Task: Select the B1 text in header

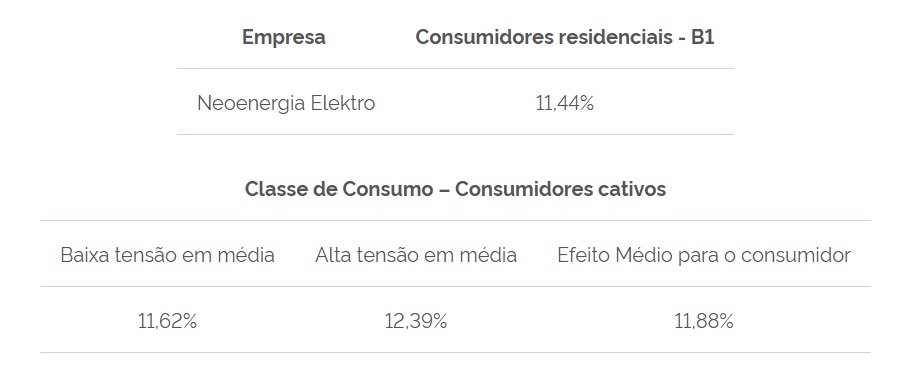Action: 702,37
